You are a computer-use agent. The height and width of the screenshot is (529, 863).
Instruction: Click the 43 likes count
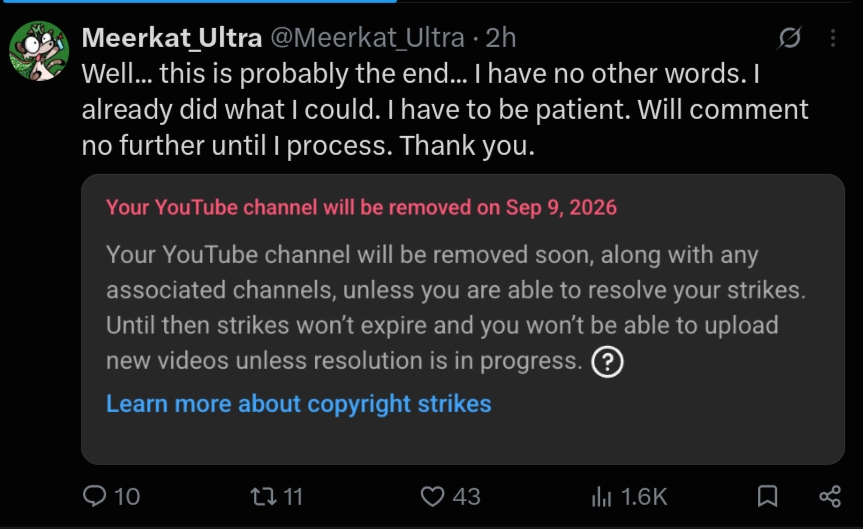(466, 497)
